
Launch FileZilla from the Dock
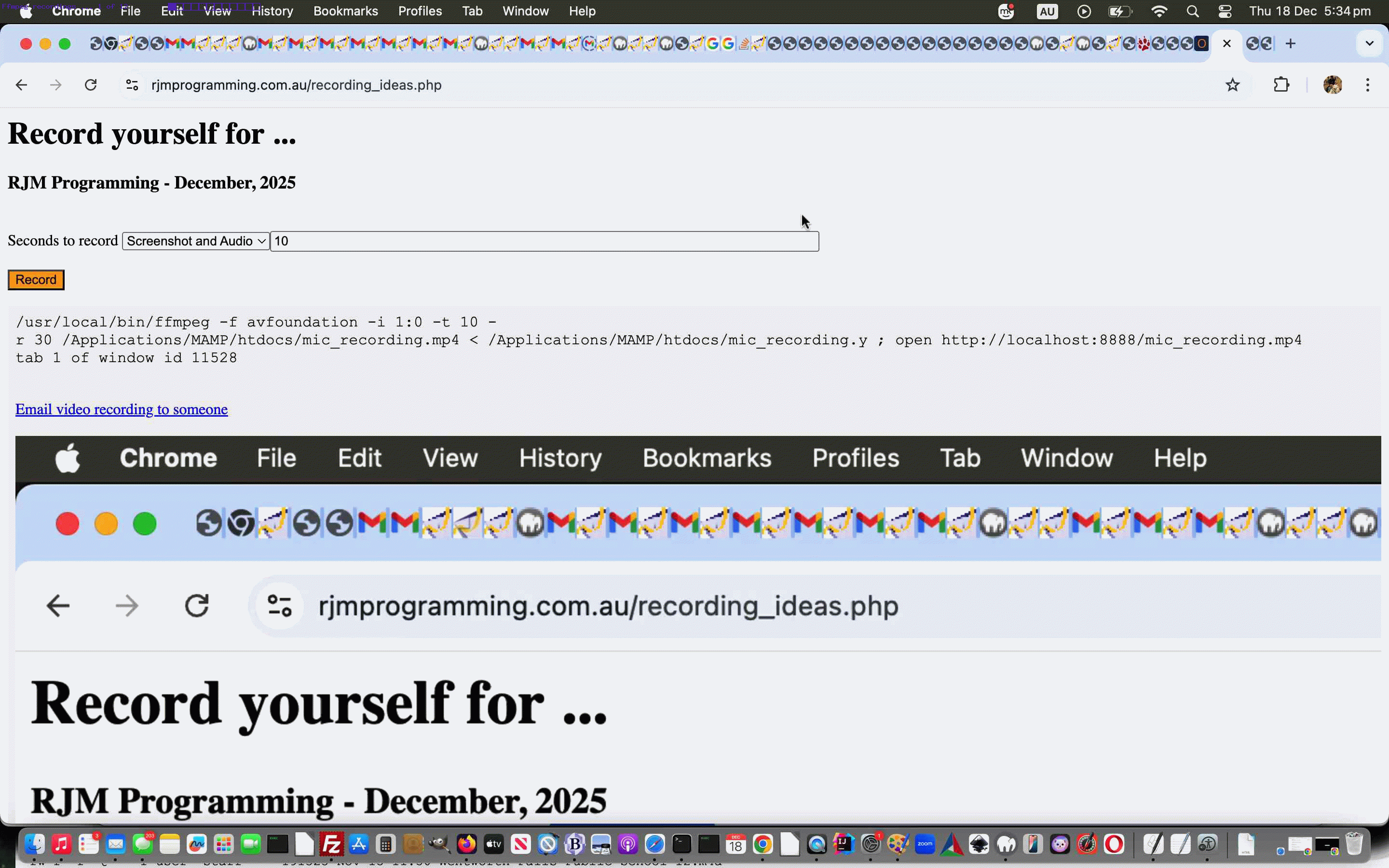[331, 844]
